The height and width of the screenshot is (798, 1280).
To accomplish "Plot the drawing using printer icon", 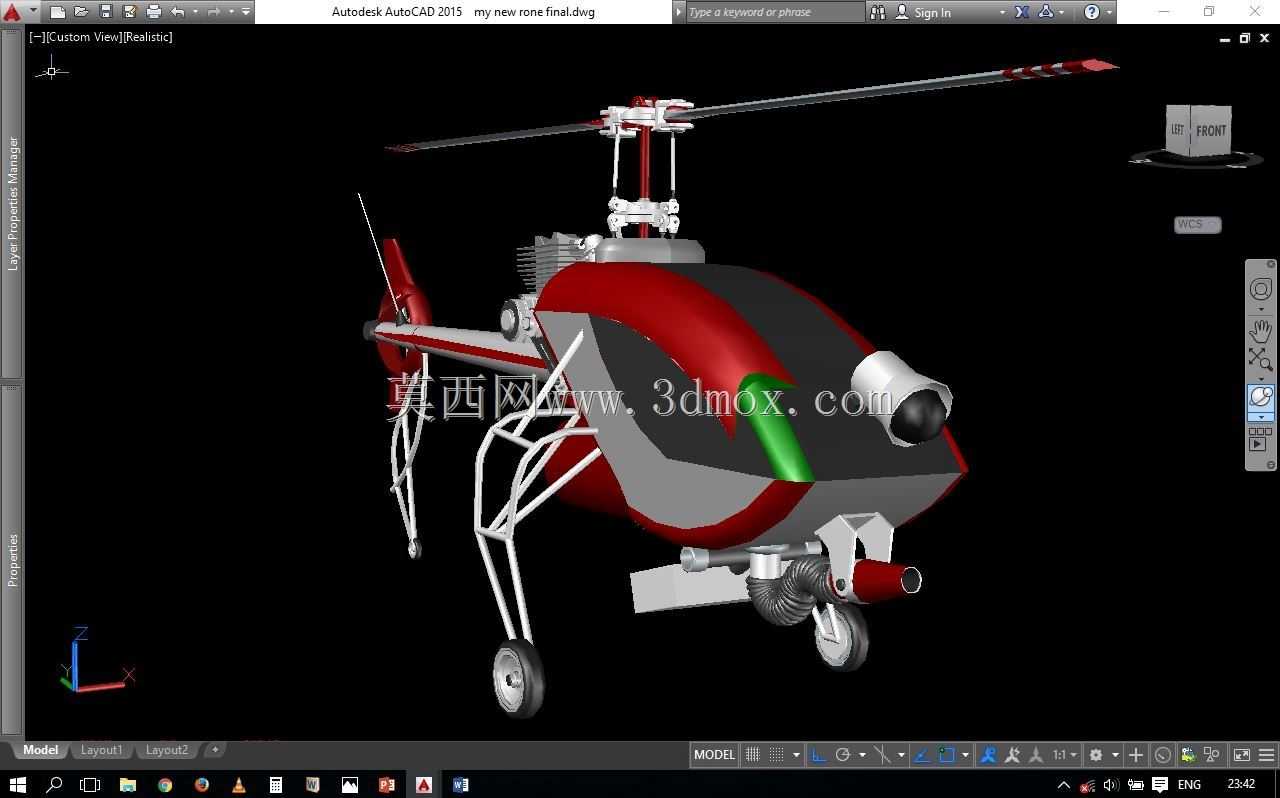I will 154,12.
